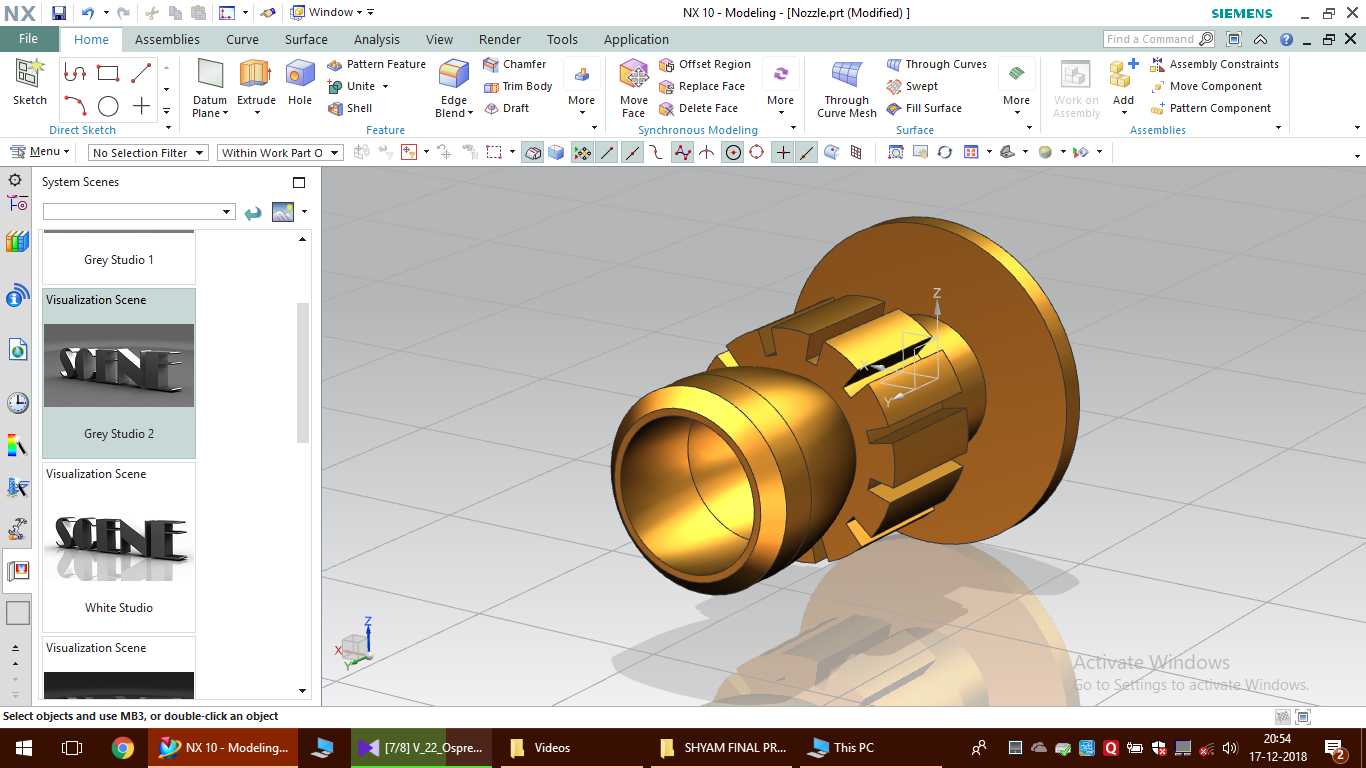Toggle the End Point snap option
This screenshot has height=768, width=1366.
[x=607, y=152]
